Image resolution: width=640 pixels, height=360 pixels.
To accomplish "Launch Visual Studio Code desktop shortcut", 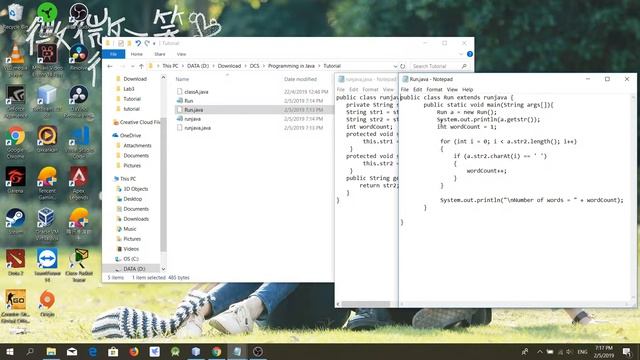I will [x=79, y=142].
